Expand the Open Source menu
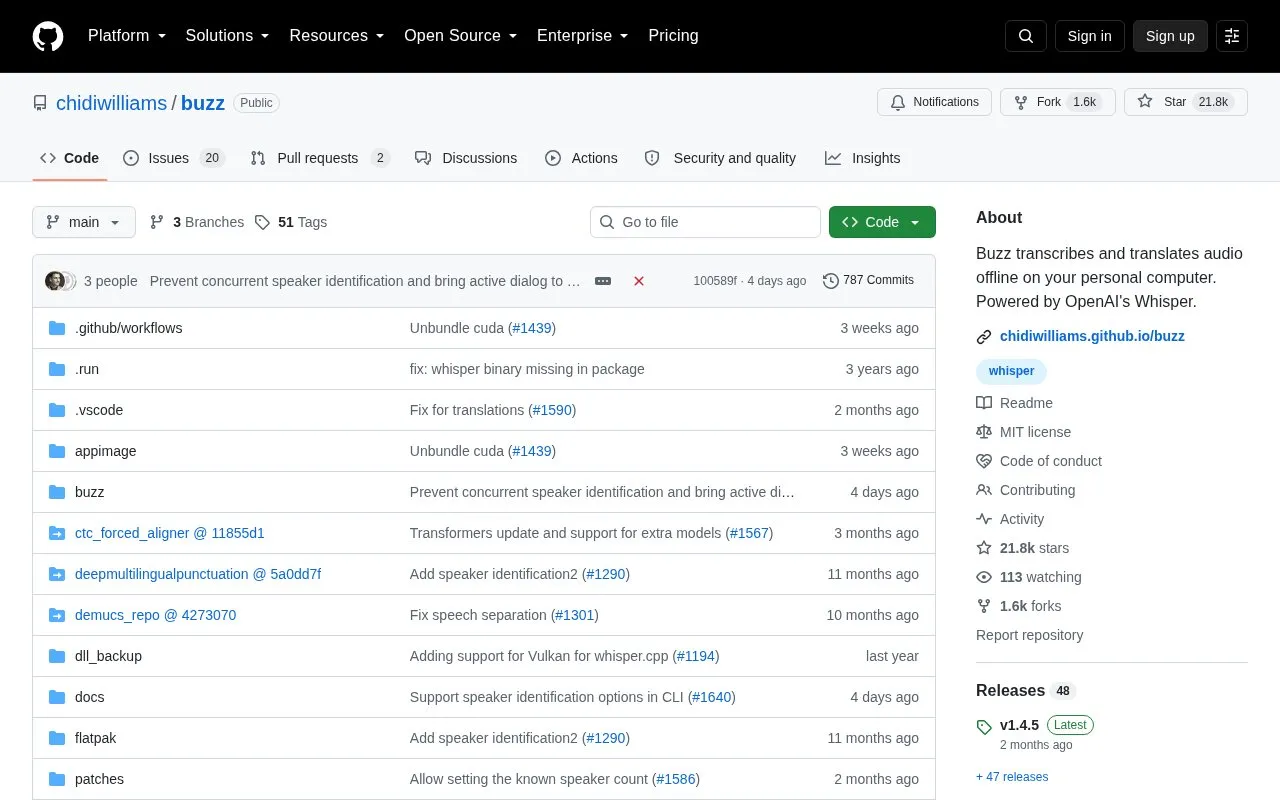The height and width of the screenshot is (800, 1280). (461, 36)
